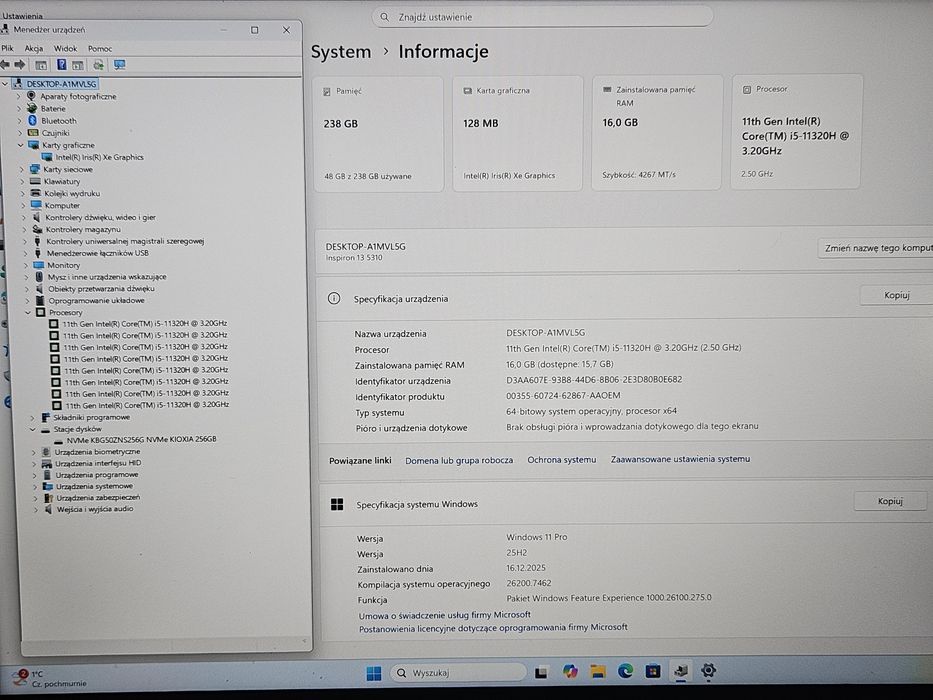Screen dimensions: 933x700
Task: Expand the Baterie node
Action: pos(19,108)
